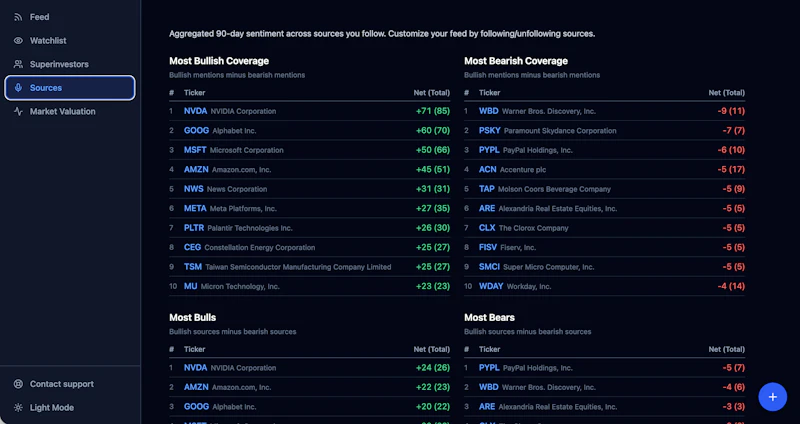Open the Watchlist menu item
This screenshot has height=424, width=800.
click(x=70, y=40)
